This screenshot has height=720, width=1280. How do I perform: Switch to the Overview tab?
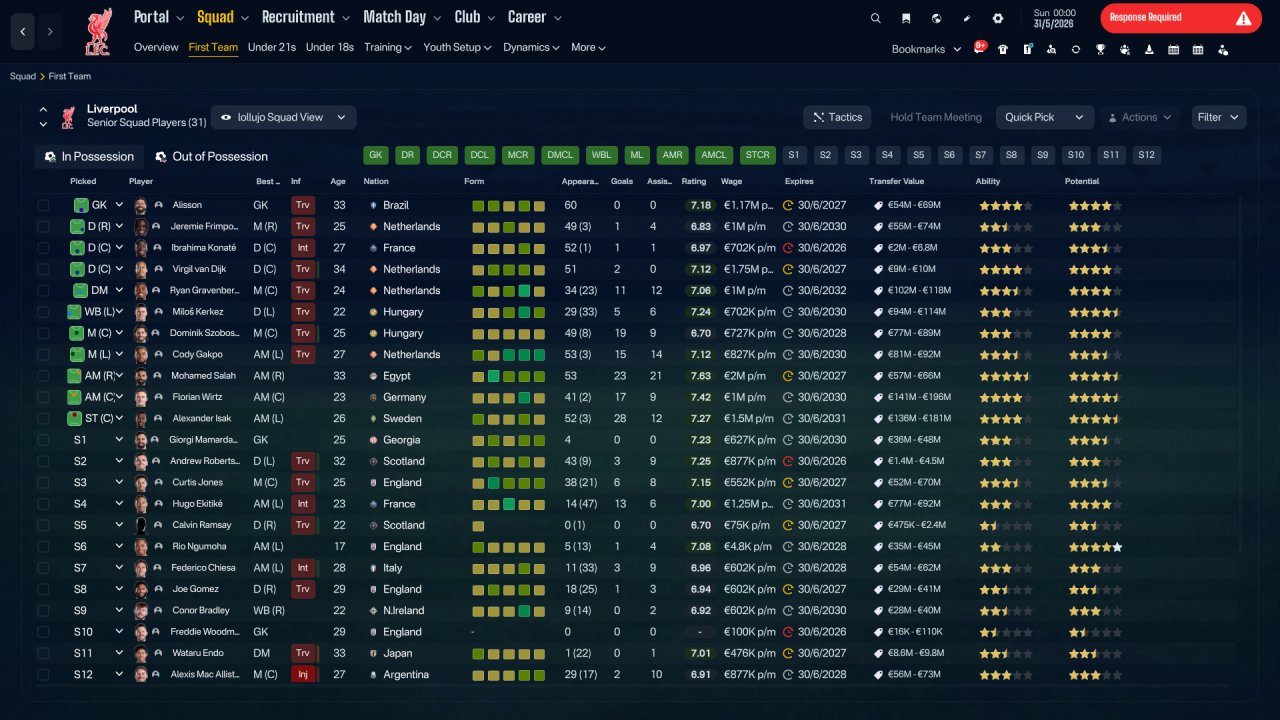[x=156, y=47]
